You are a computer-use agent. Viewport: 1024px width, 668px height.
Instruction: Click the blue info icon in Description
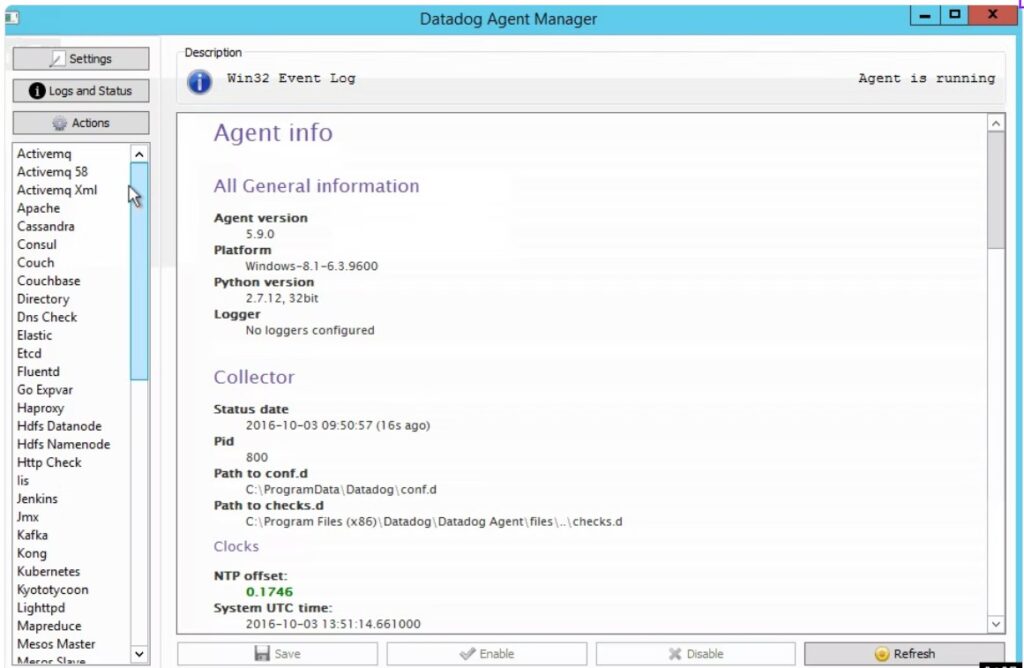pyautogui.click(x=199, y=82)
